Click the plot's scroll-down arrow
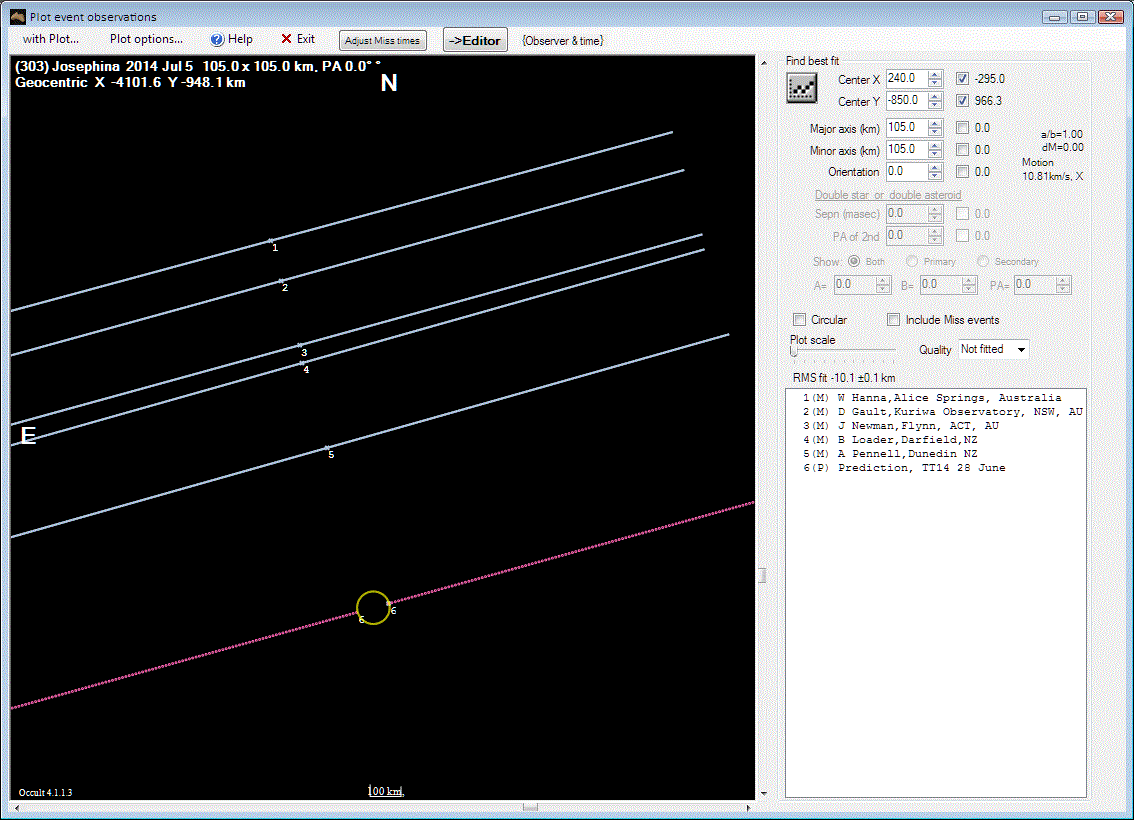1134x820 pixels. [x=763, y=793]
